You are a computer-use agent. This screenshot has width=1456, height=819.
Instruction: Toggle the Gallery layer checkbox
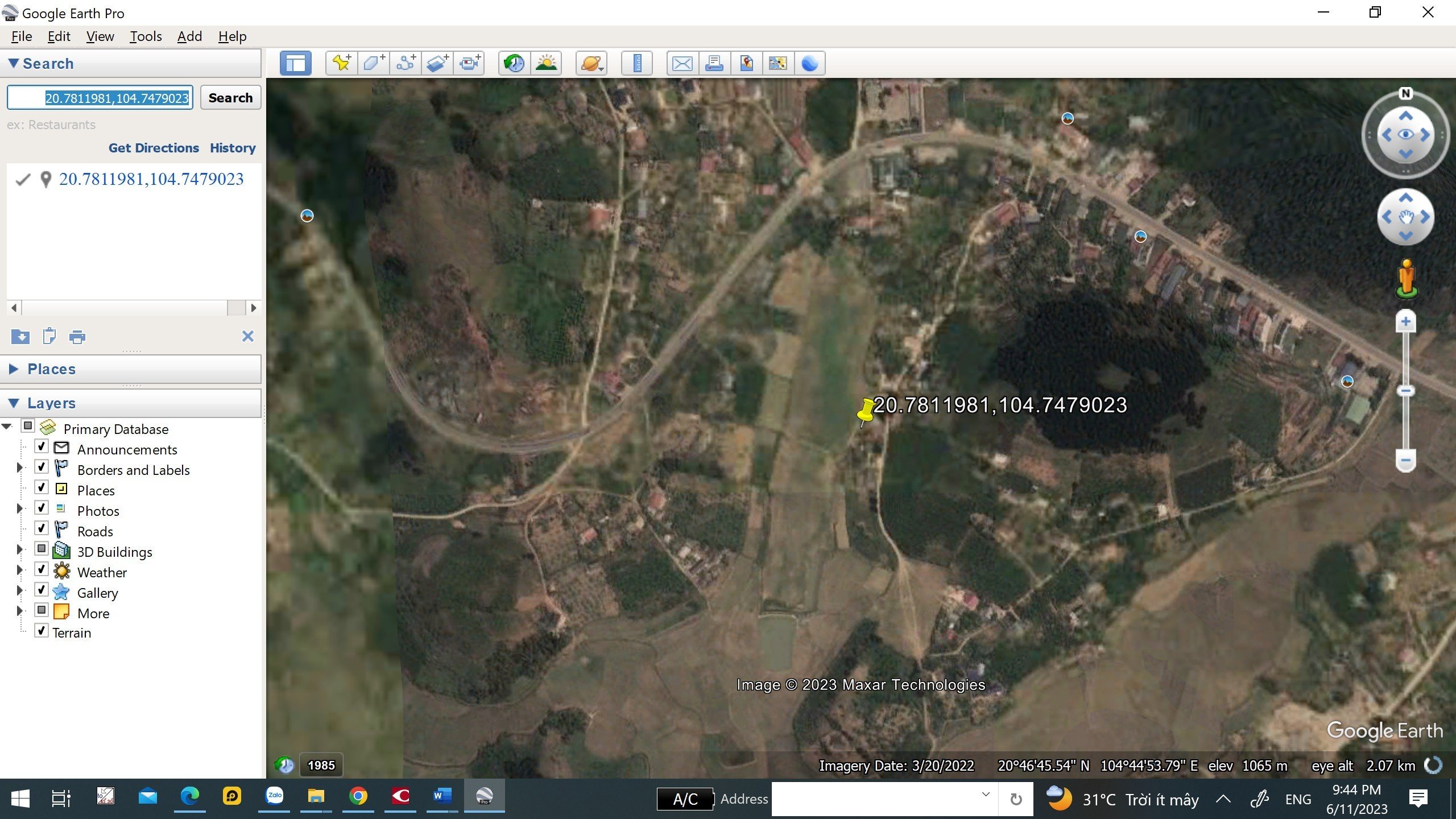point(41,590)
